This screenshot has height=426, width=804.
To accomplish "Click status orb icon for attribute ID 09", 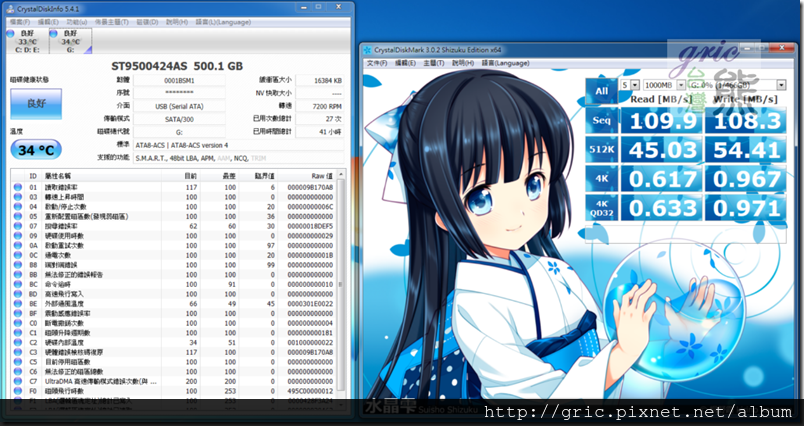I will click(x=18, y=236).
